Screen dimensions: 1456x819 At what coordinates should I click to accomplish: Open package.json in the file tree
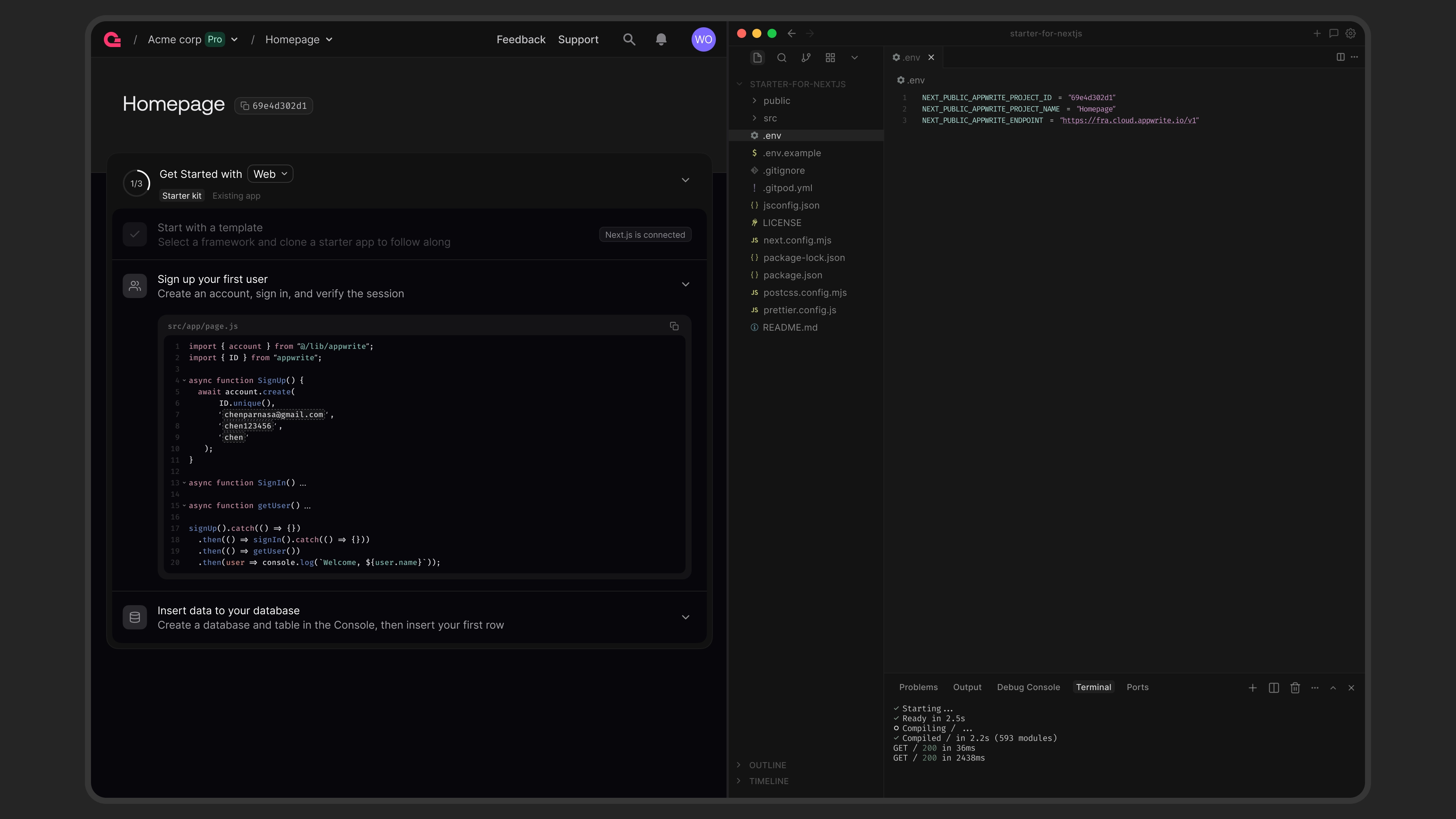[x=792, y=275]
